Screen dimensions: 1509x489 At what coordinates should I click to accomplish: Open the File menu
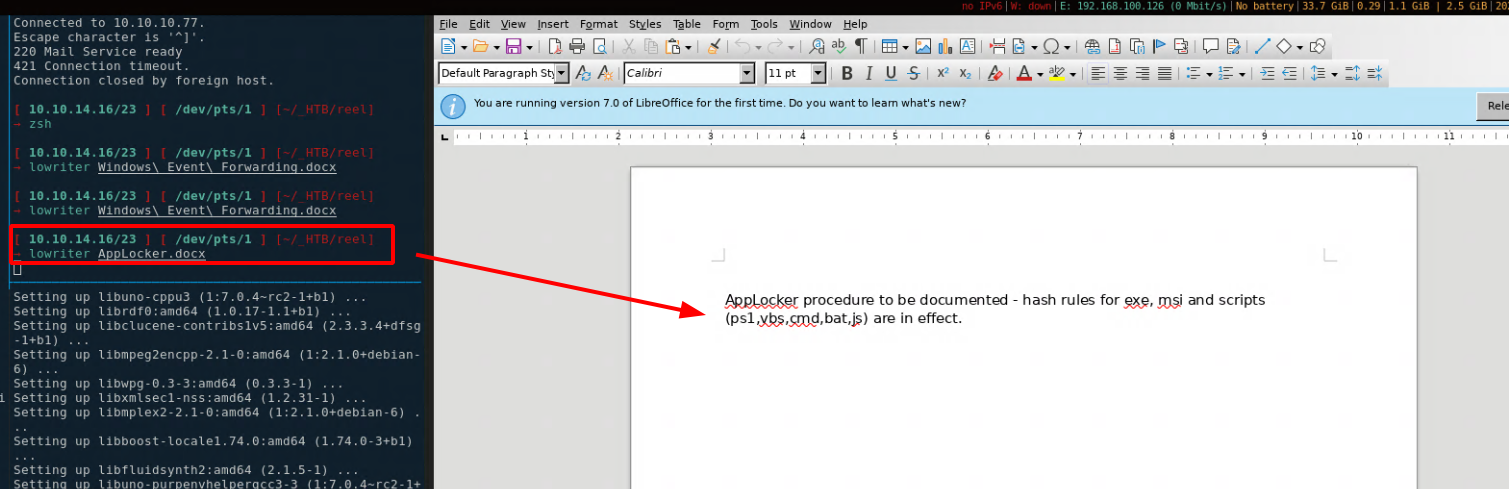(448, 24)
